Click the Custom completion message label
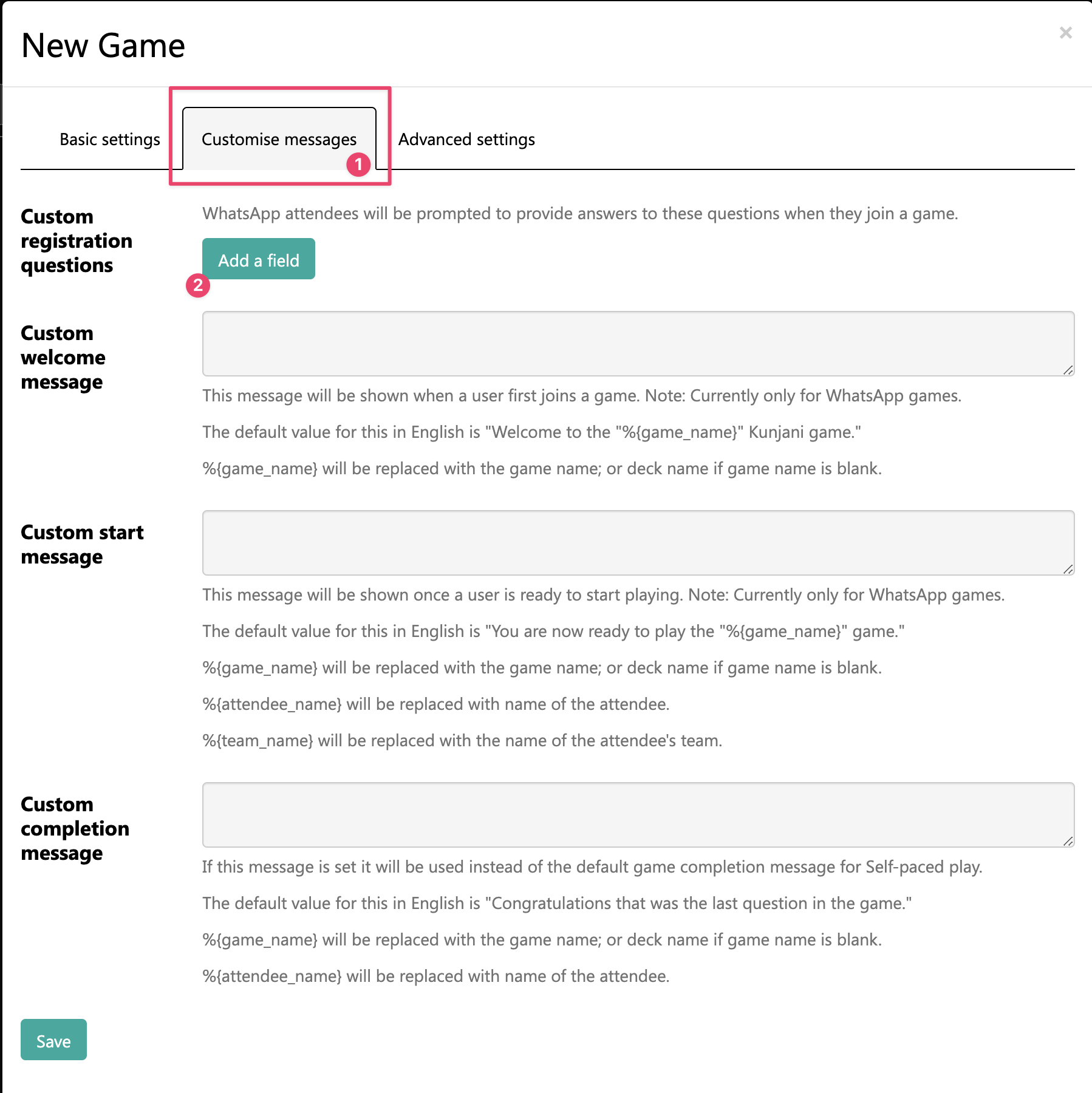Screen dimensions: 1092x1093 75,829
